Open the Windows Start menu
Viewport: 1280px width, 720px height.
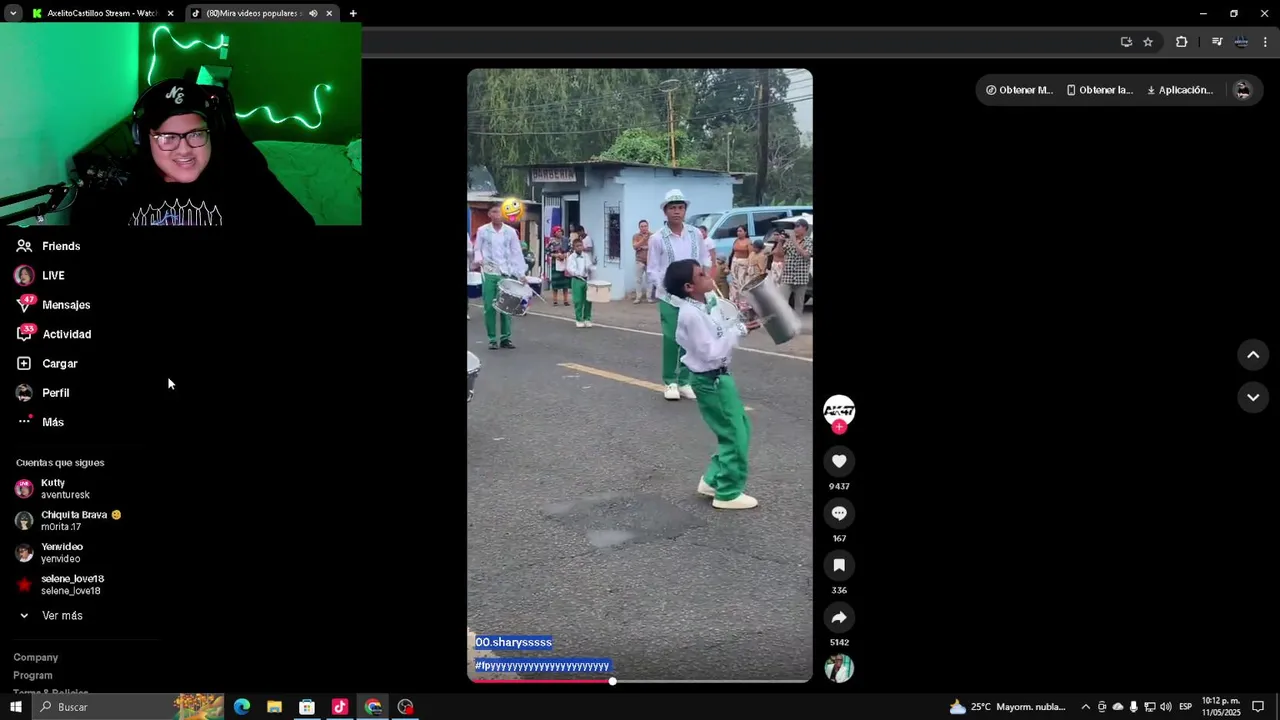15,707
